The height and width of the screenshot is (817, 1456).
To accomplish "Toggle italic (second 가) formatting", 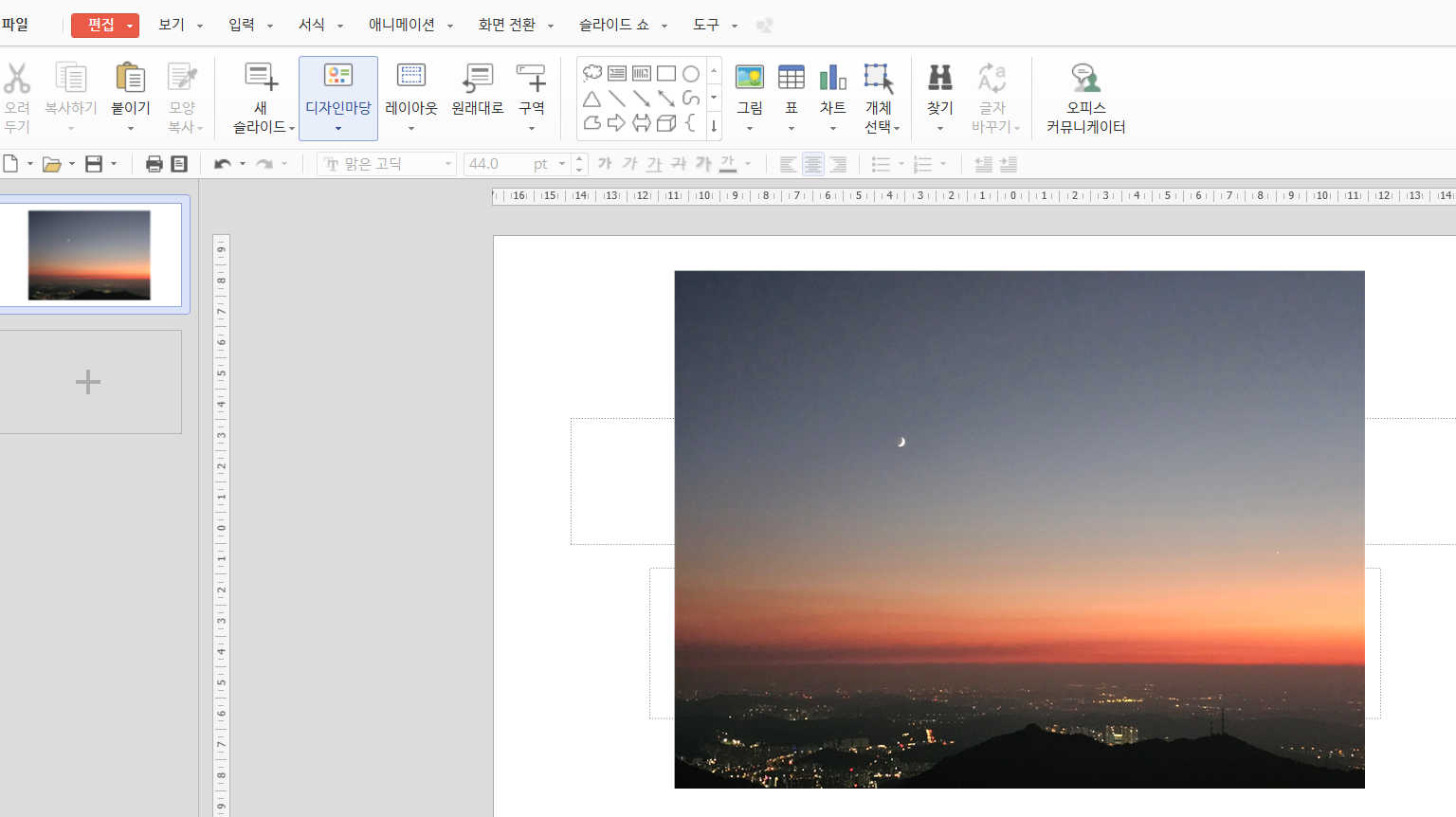I will point(629,164).
